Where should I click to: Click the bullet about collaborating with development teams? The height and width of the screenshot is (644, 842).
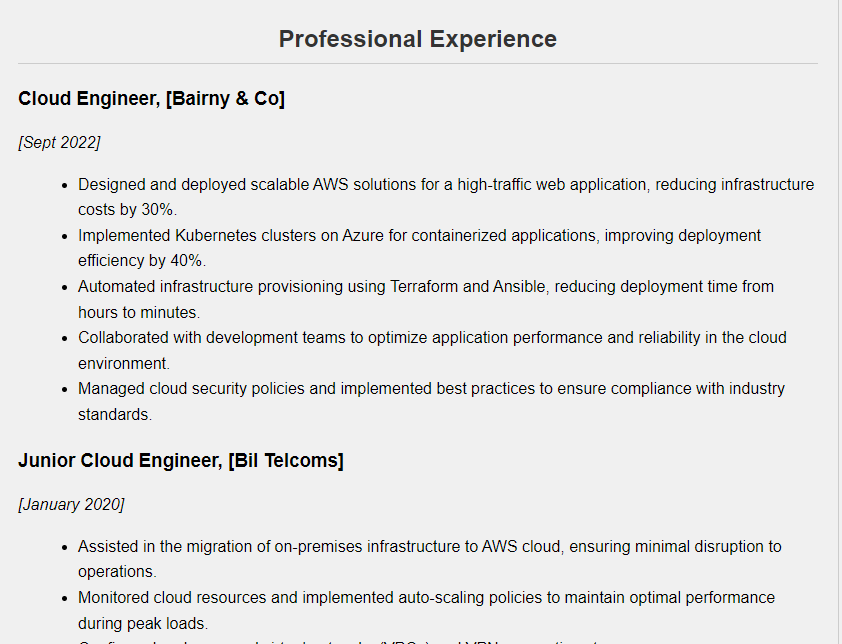coord(432,338)
